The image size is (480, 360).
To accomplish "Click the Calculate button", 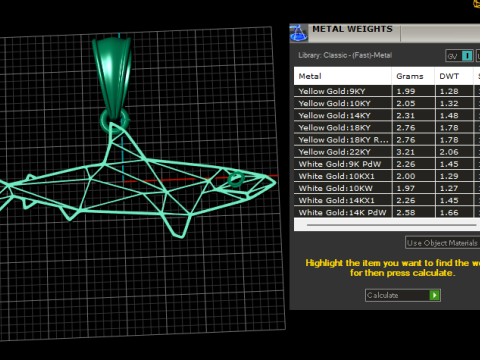I will (403, 295).
